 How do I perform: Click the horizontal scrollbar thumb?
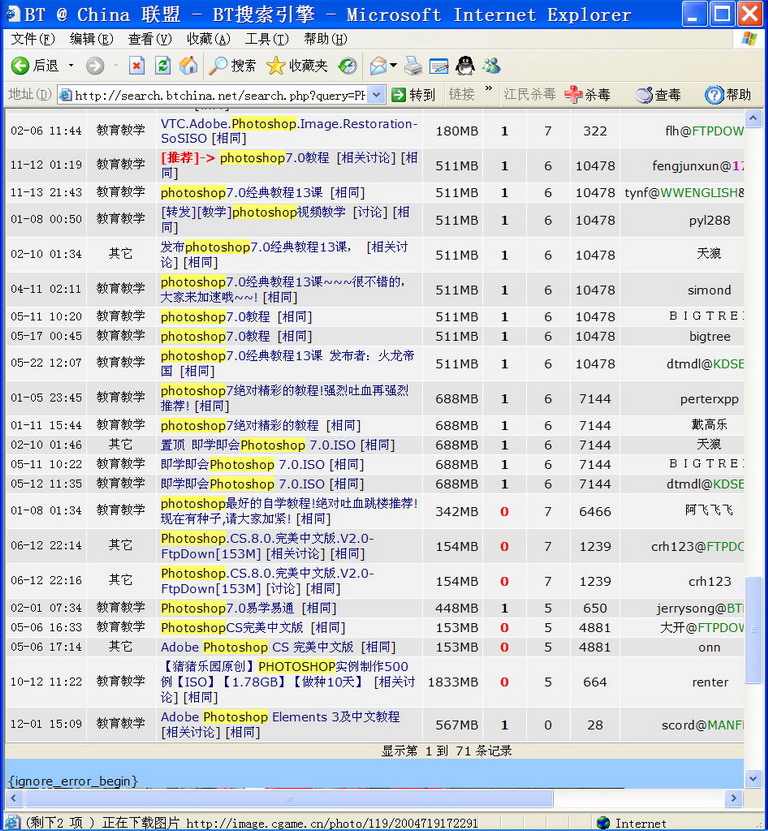(x=289, y=798)
